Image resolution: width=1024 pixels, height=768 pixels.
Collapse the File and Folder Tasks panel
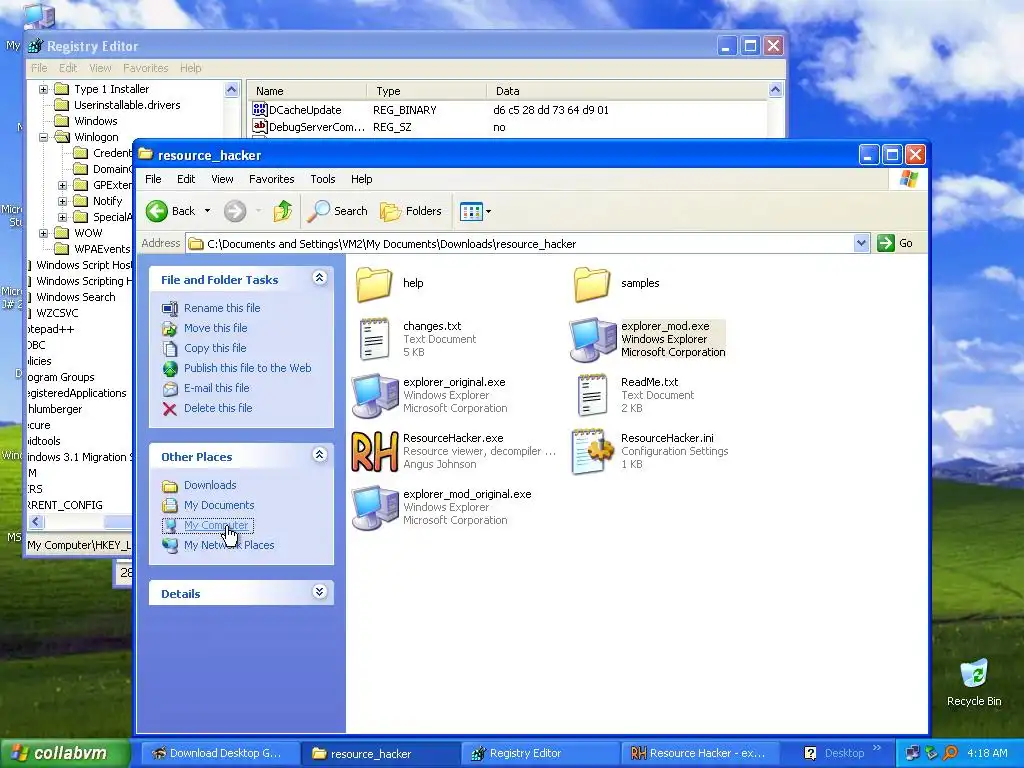click(x=319, y=278)
